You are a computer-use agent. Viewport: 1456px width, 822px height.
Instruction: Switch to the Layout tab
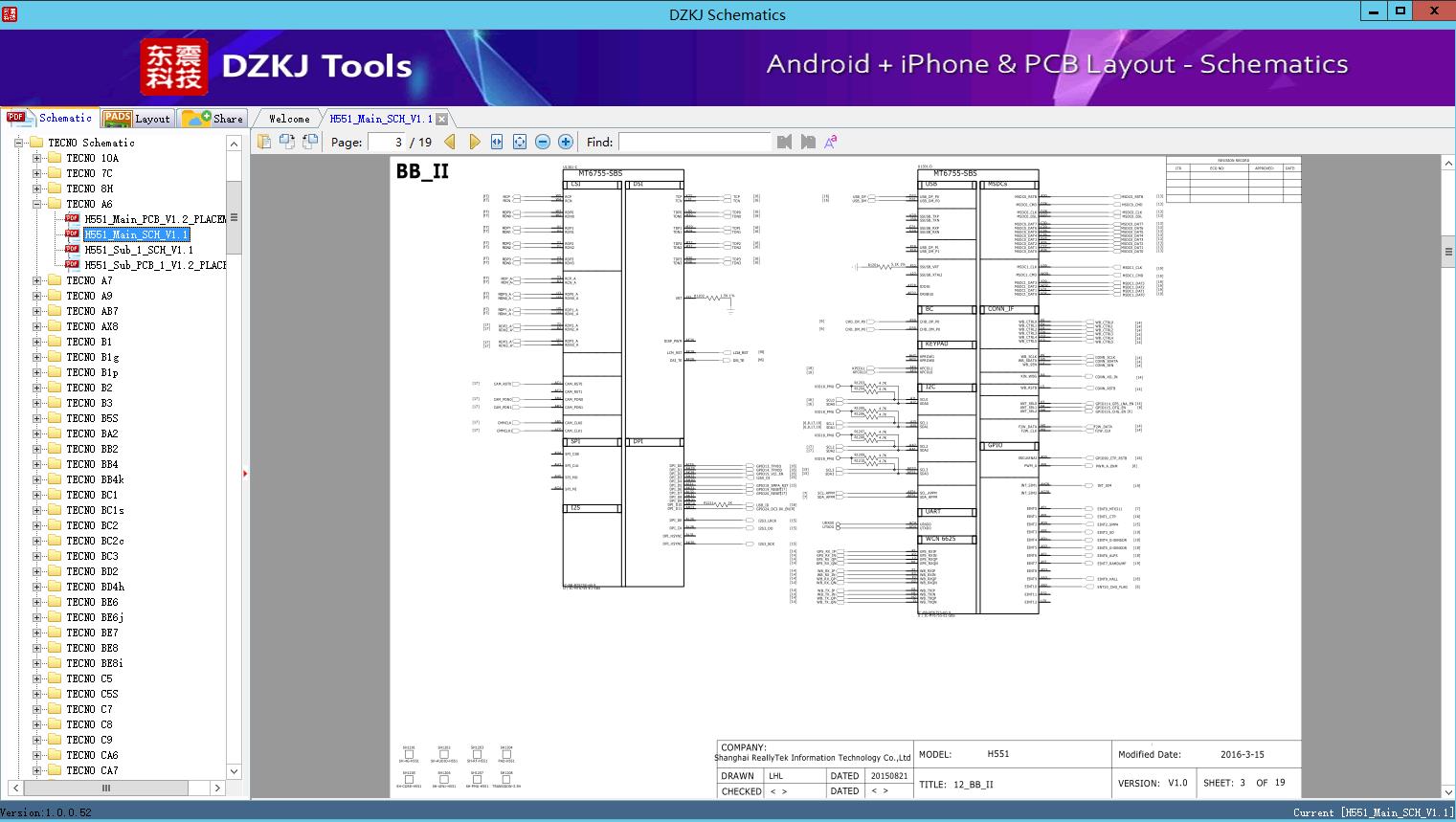coord(137,119)
